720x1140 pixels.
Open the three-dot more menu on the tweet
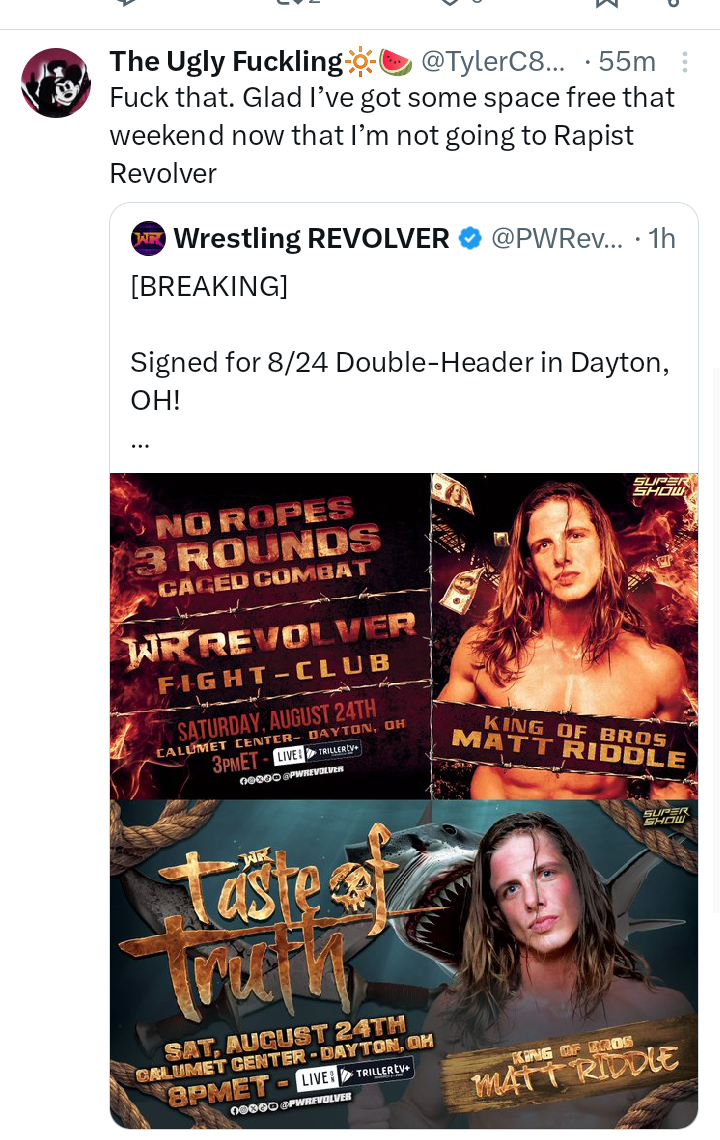coord(684,63)
